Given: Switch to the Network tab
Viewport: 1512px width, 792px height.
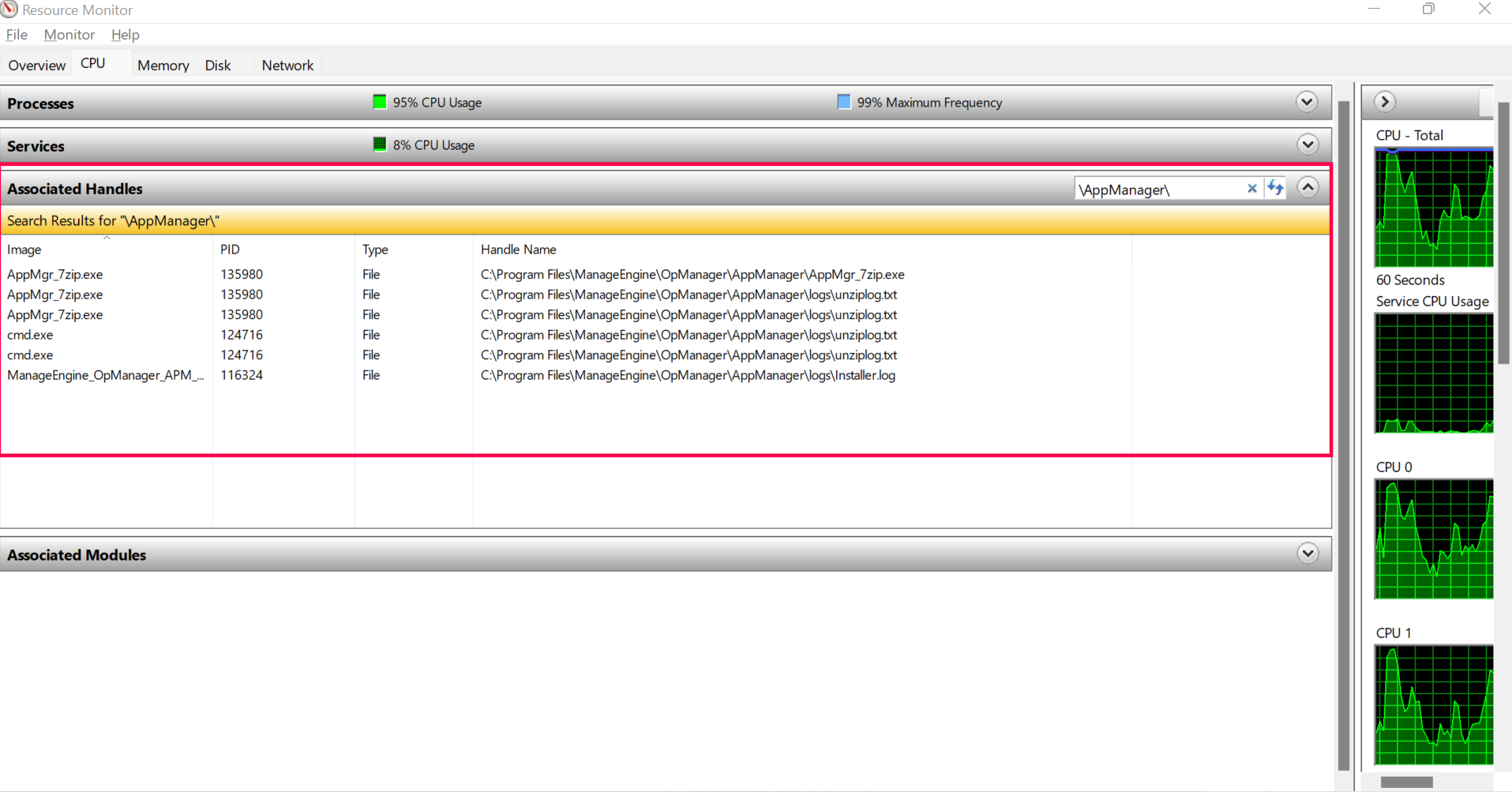Looking at the screenshot, I should click(x=287, y=66).
